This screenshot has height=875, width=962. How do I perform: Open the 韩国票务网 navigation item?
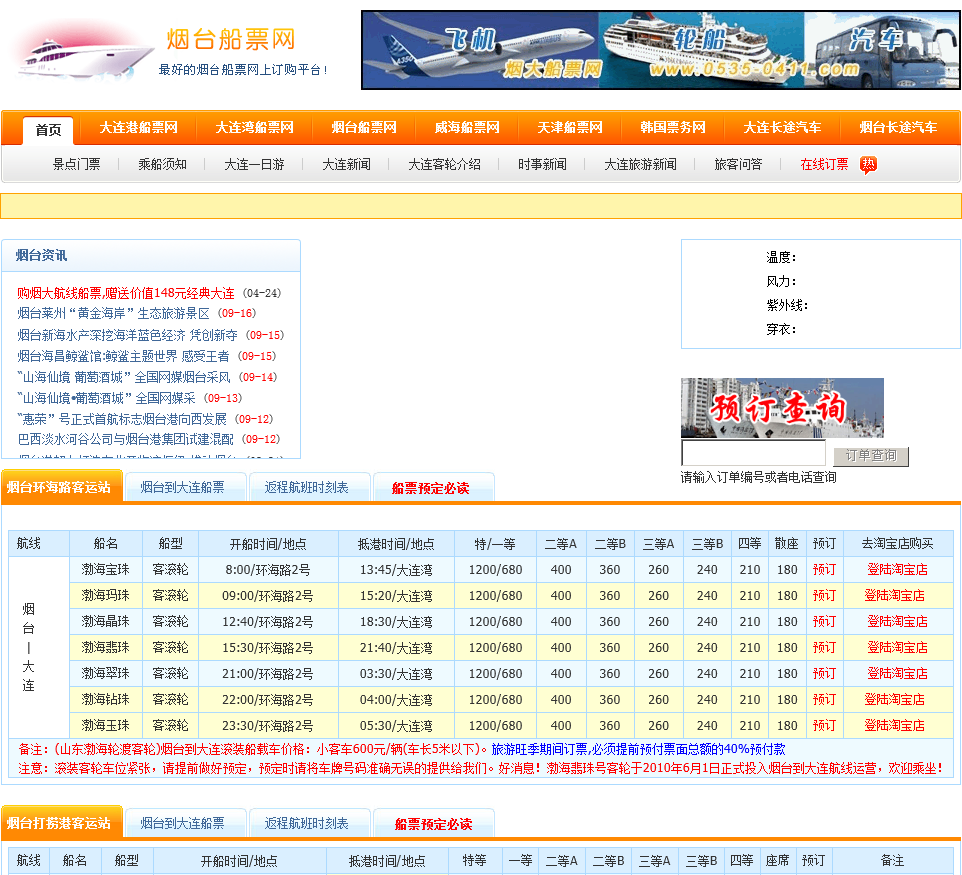point(673,128)
